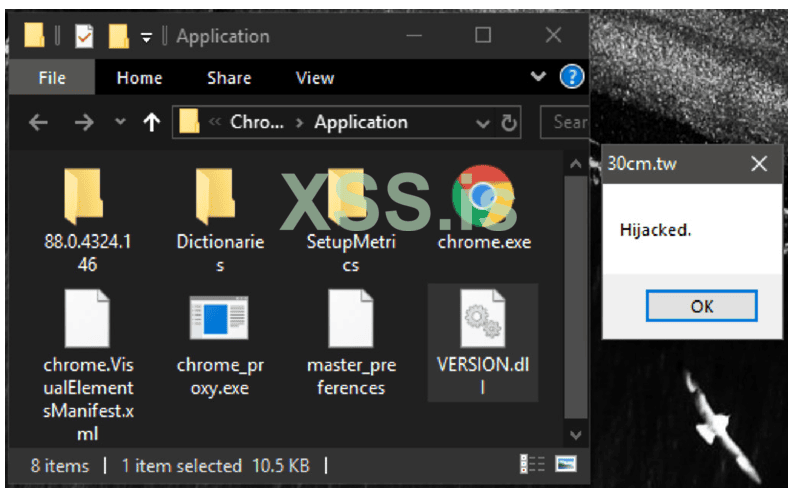Open the Dictionaries folder
The height and width of the screenshot is (489, 796).
(215, 197)
